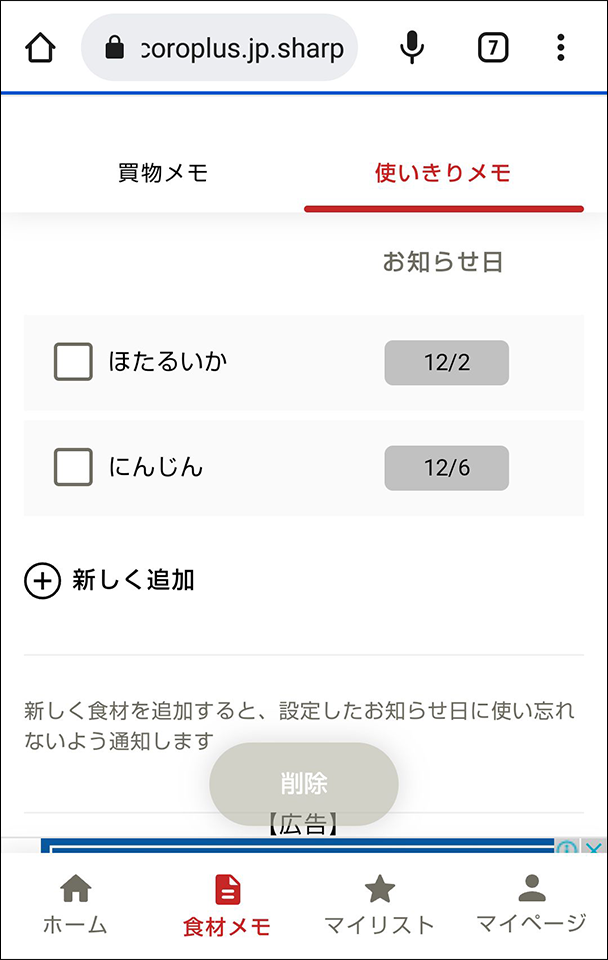
Task: Select the 使いきりメモ tab
Action: [x=443, y=172]
